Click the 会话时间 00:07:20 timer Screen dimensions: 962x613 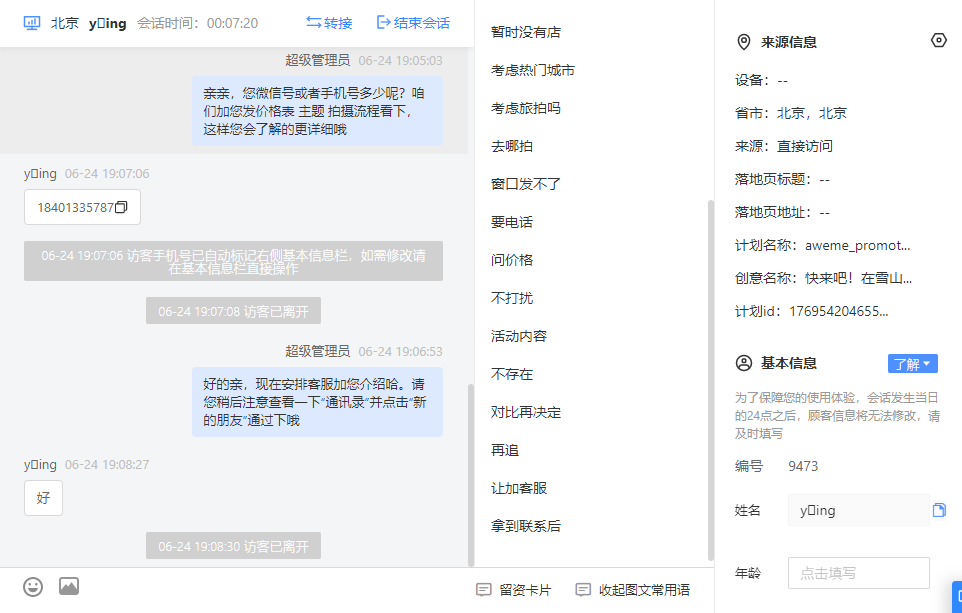[198, 23]
